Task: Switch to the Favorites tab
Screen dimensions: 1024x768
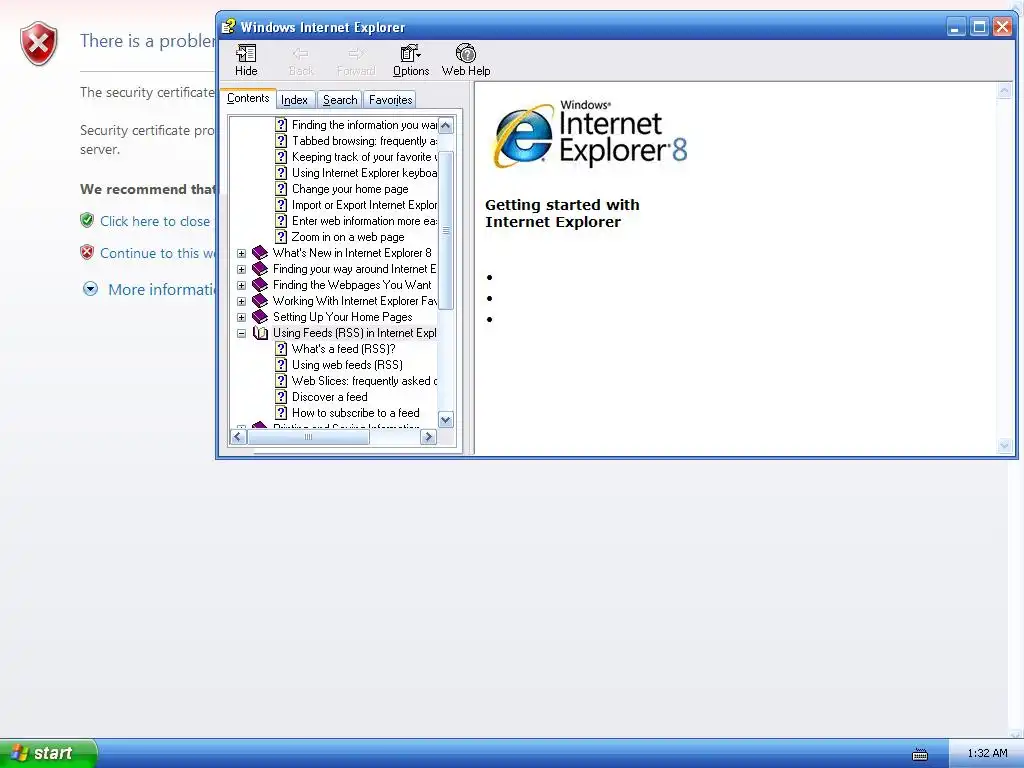Action: (391, 100)
